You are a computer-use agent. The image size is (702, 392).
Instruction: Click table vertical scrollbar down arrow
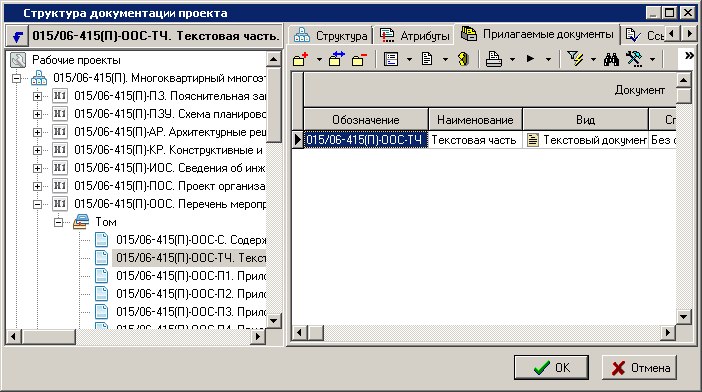(684, 317)
